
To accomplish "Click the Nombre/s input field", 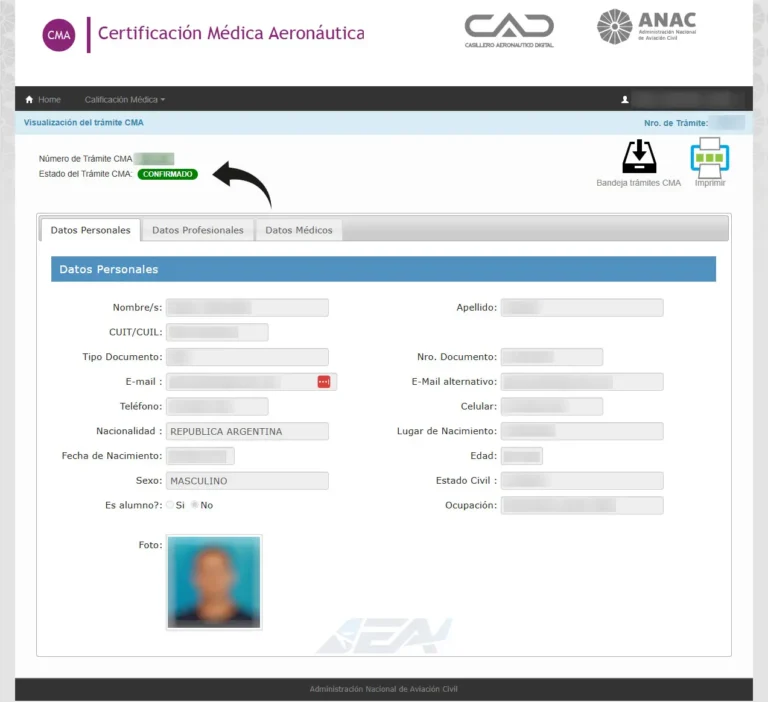I will (x=247, y=308).
